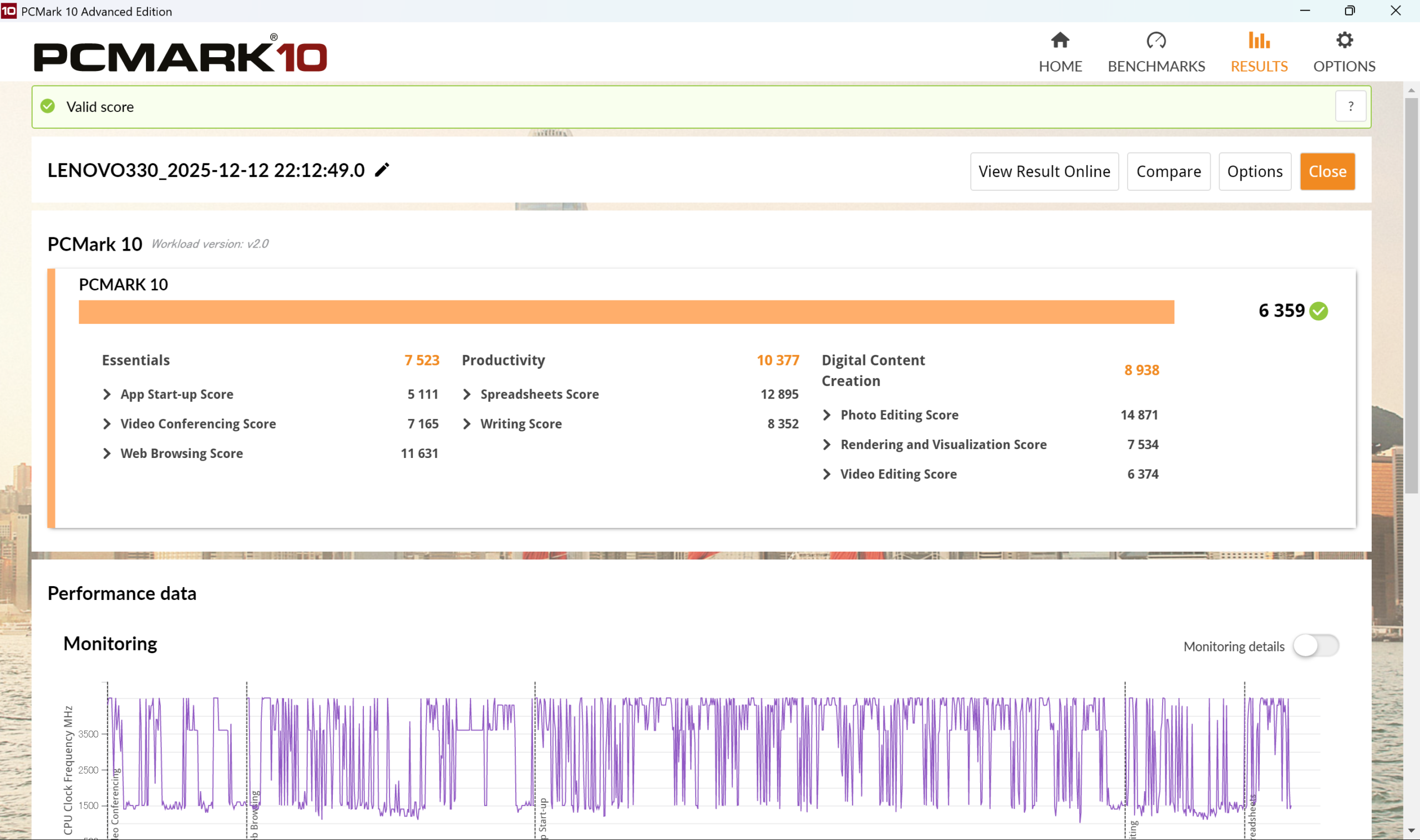Expand the App Start-up Score row
The height and width of the screenshot is (840, 1420).
(x=107, y=394)
